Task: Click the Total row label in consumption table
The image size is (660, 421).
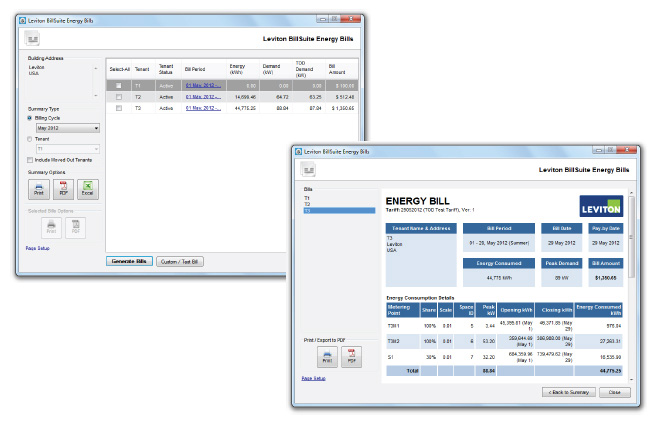Action: point(412,371)
